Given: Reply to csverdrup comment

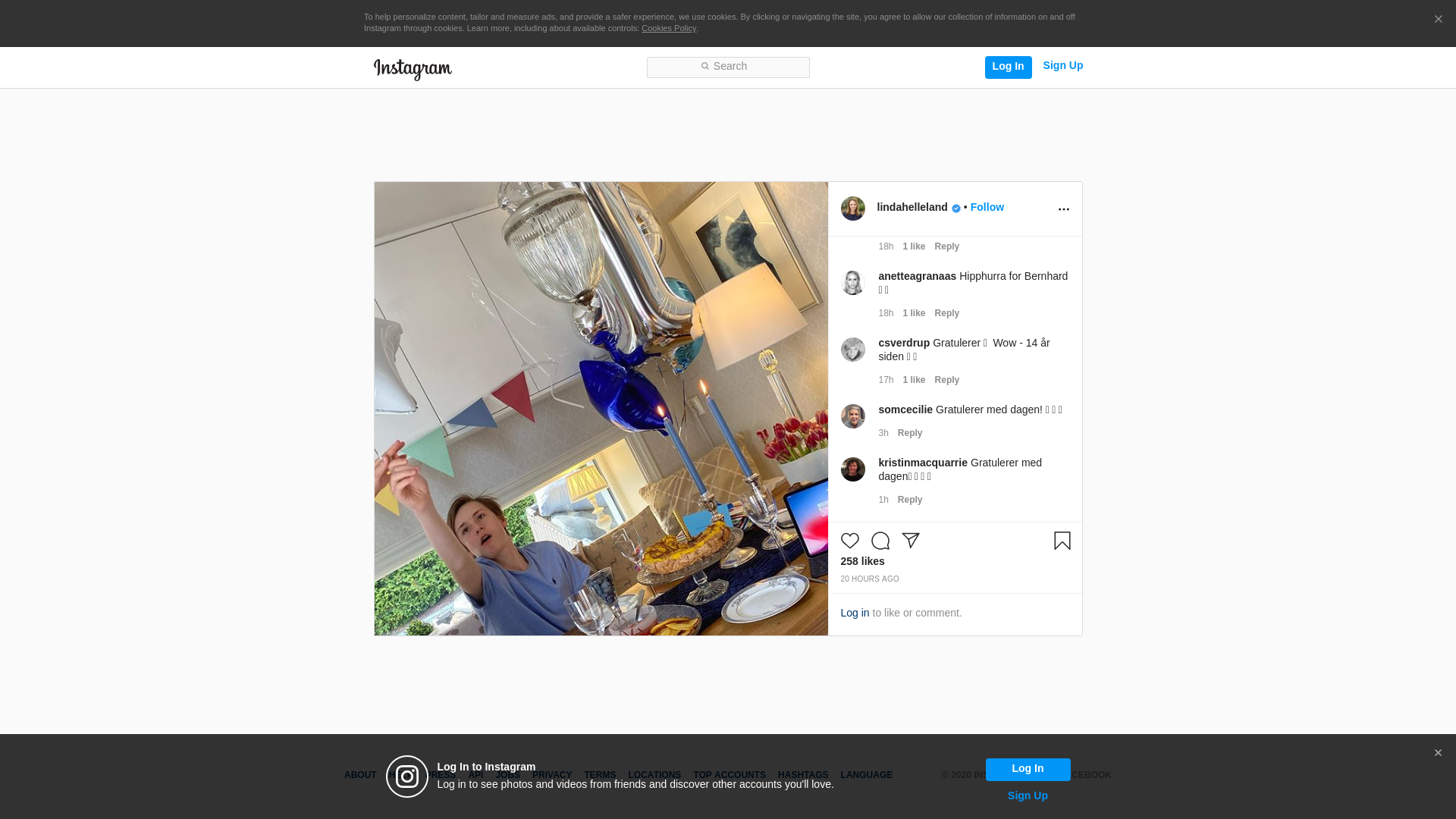Looking at the screenshot, I should coord(946,380).
